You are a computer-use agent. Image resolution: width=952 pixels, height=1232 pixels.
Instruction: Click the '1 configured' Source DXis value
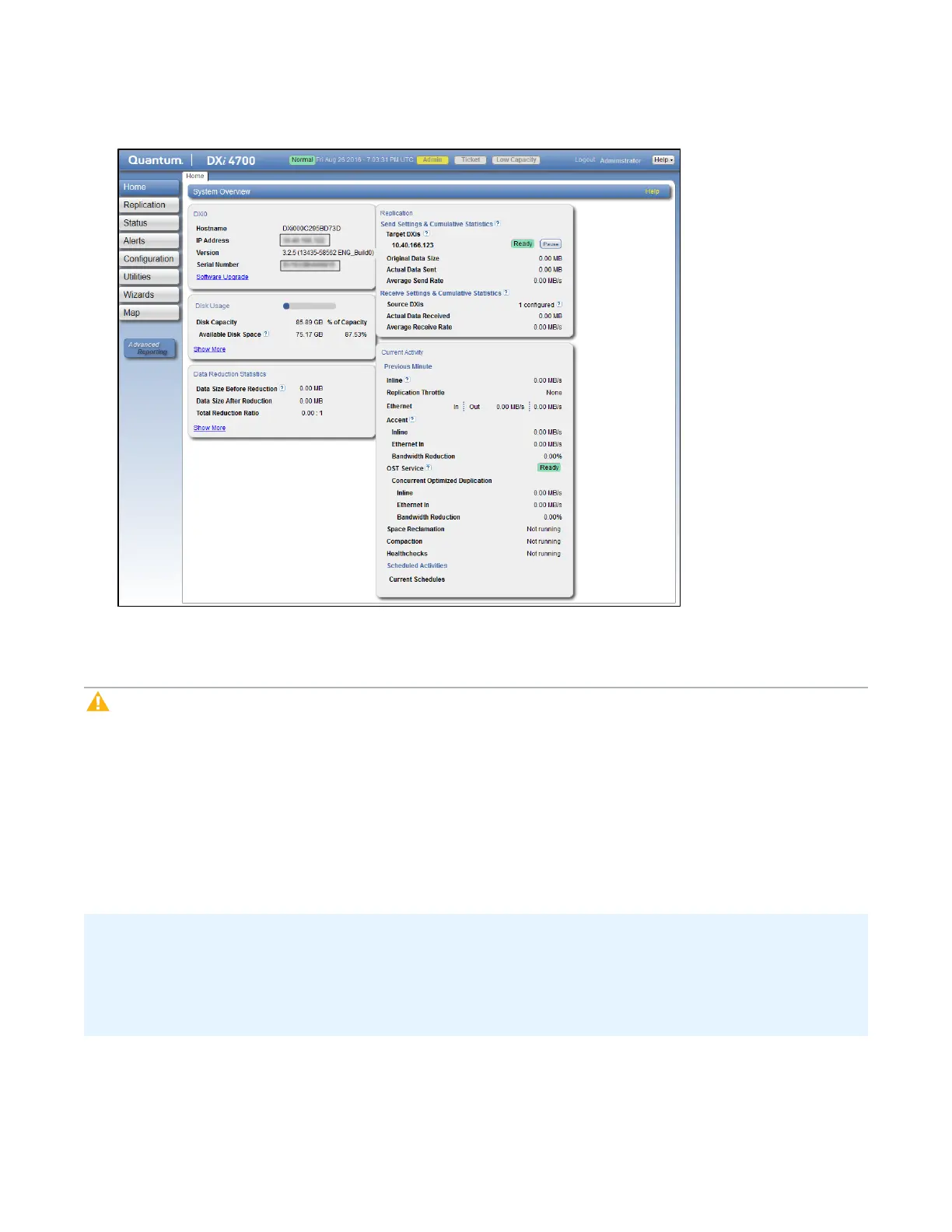tap(536, 305)
